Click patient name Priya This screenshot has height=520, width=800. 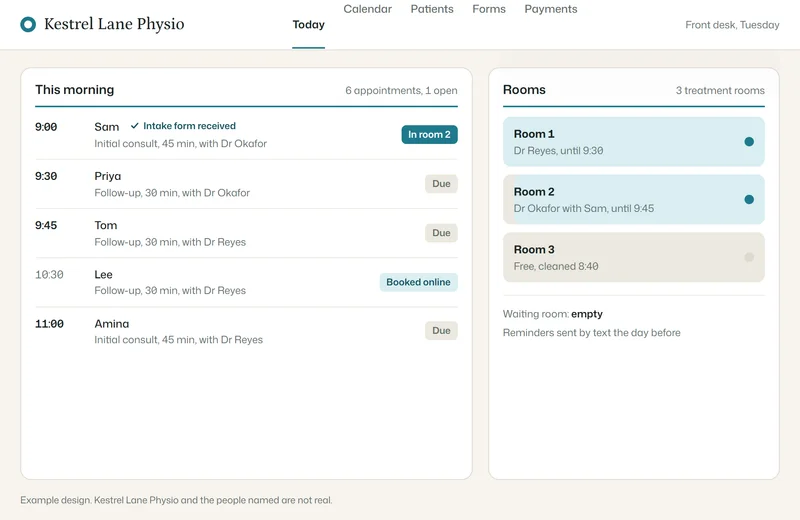click(108, 176)
